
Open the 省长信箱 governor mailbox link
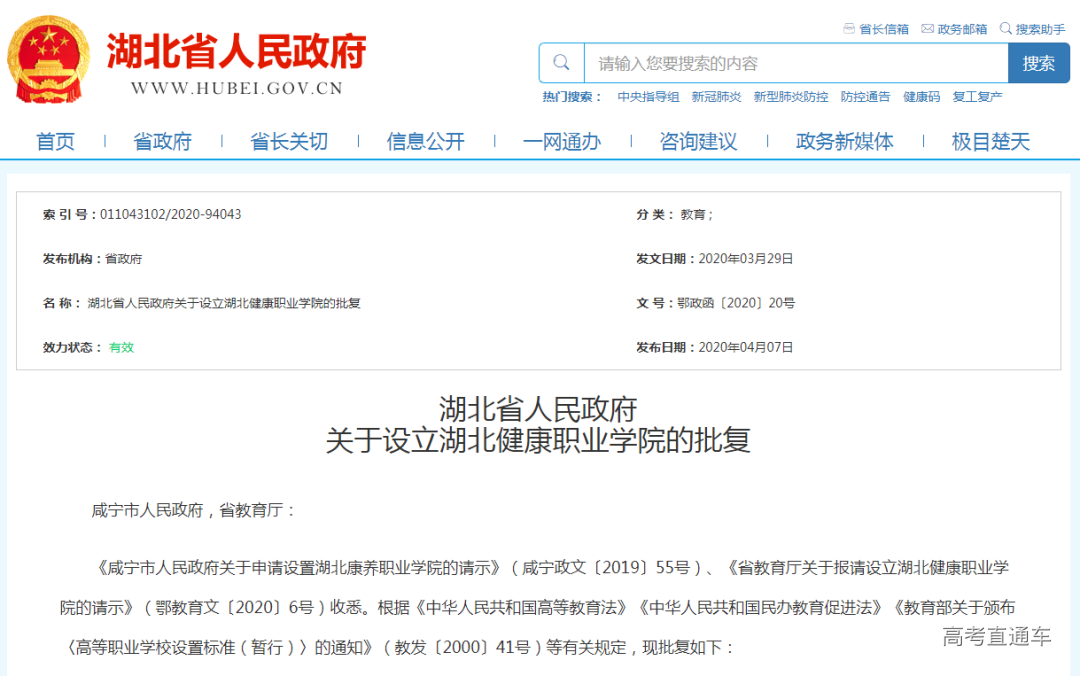coord(876,29)
